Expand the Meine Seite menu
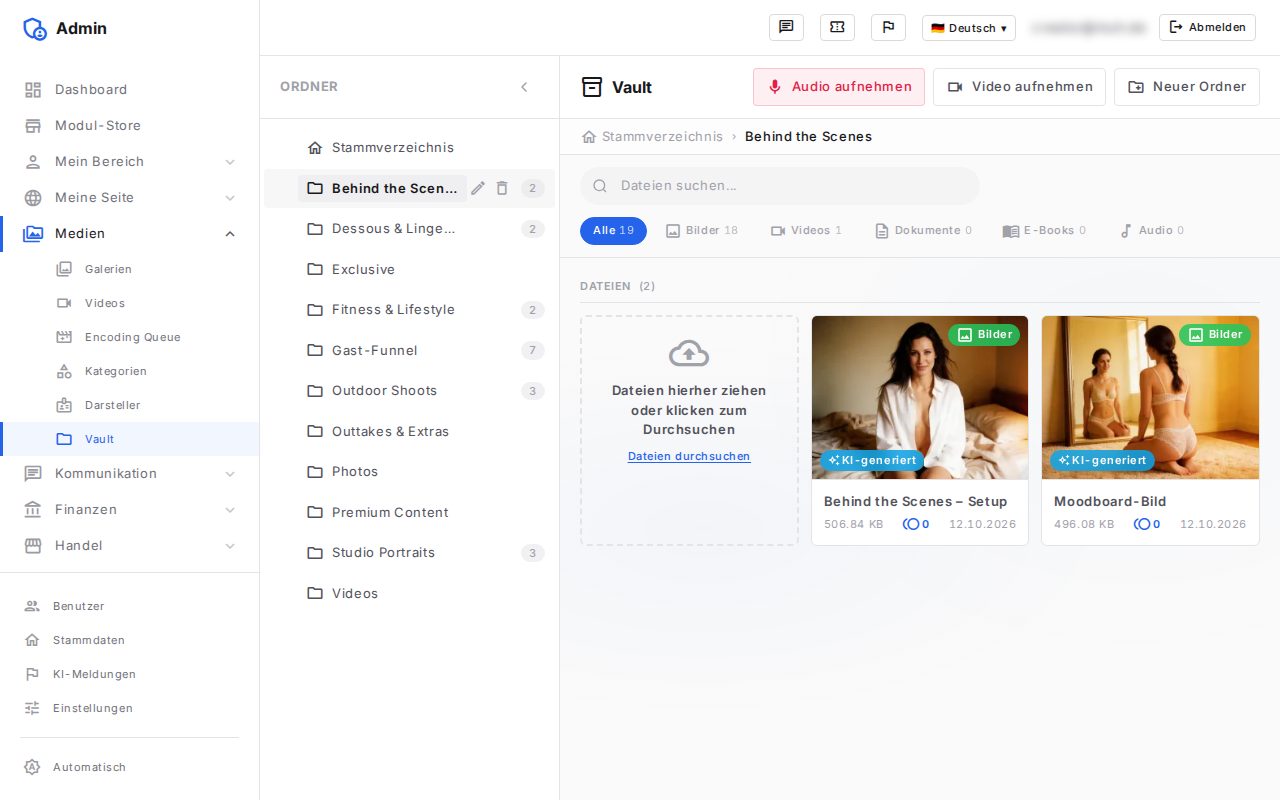Viewport: 1280px width, 800px height. pos(130,198)
